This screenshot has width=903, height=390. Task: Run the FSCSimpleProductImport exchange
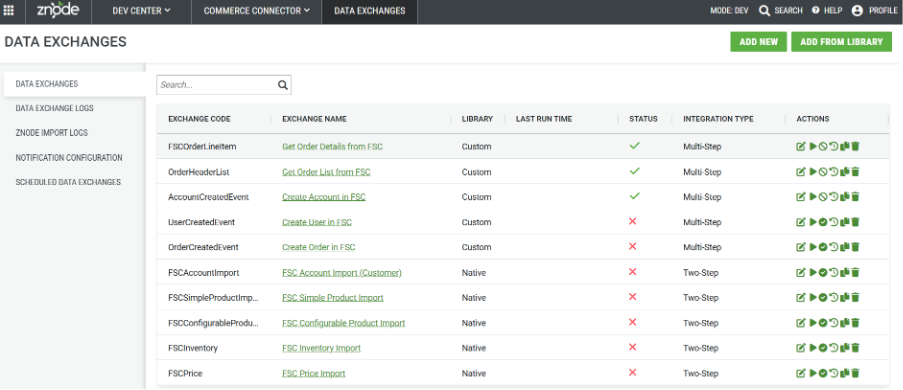(x=813, y=298)
